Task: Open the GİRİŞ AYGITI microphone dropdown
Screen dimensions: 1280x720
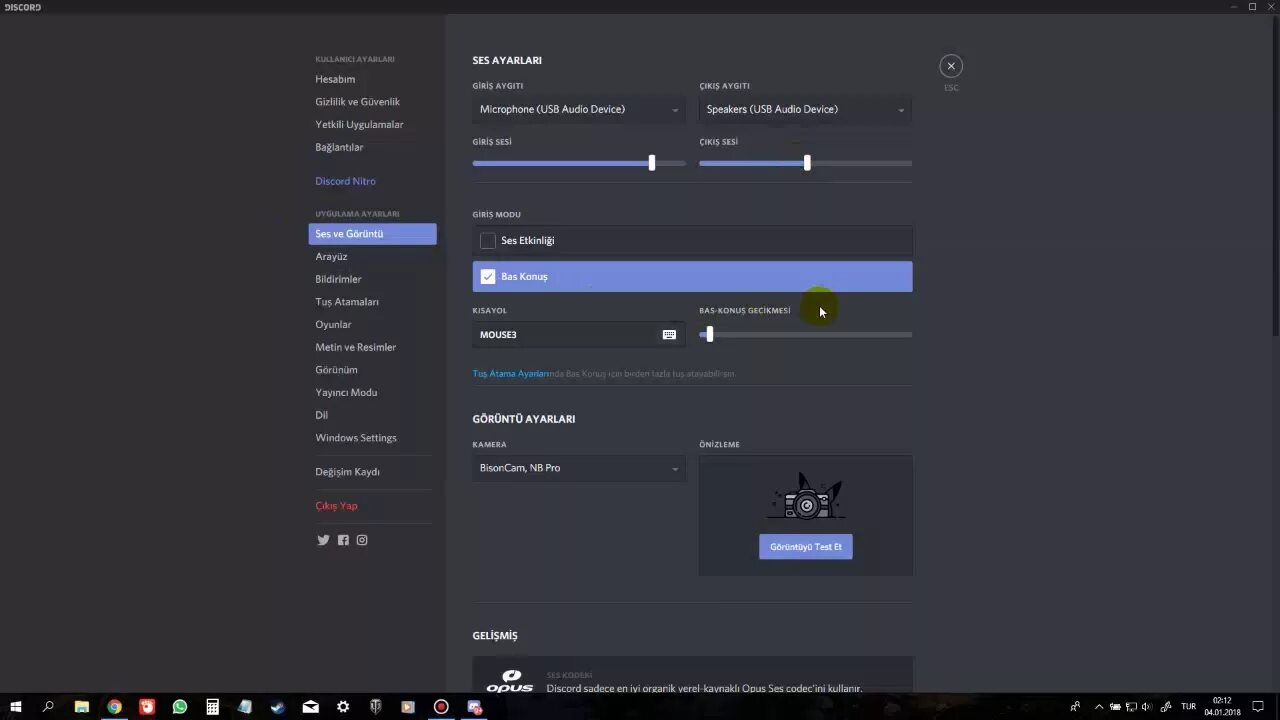Action: pos(578,109)
